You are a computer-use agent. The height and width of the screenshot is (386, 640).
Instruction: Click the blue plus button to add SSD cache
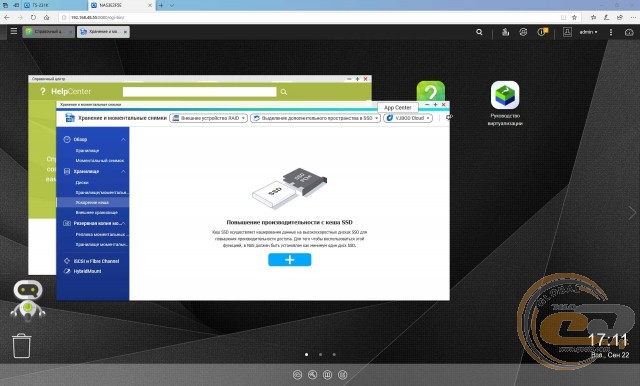click(289, 260)
